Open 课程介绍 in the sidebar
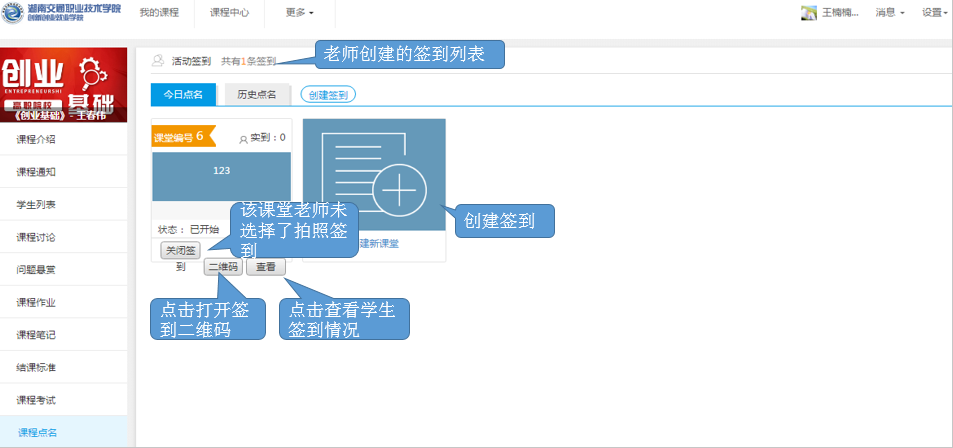This screenshot has height=448, width=953. tap(36, 139)
